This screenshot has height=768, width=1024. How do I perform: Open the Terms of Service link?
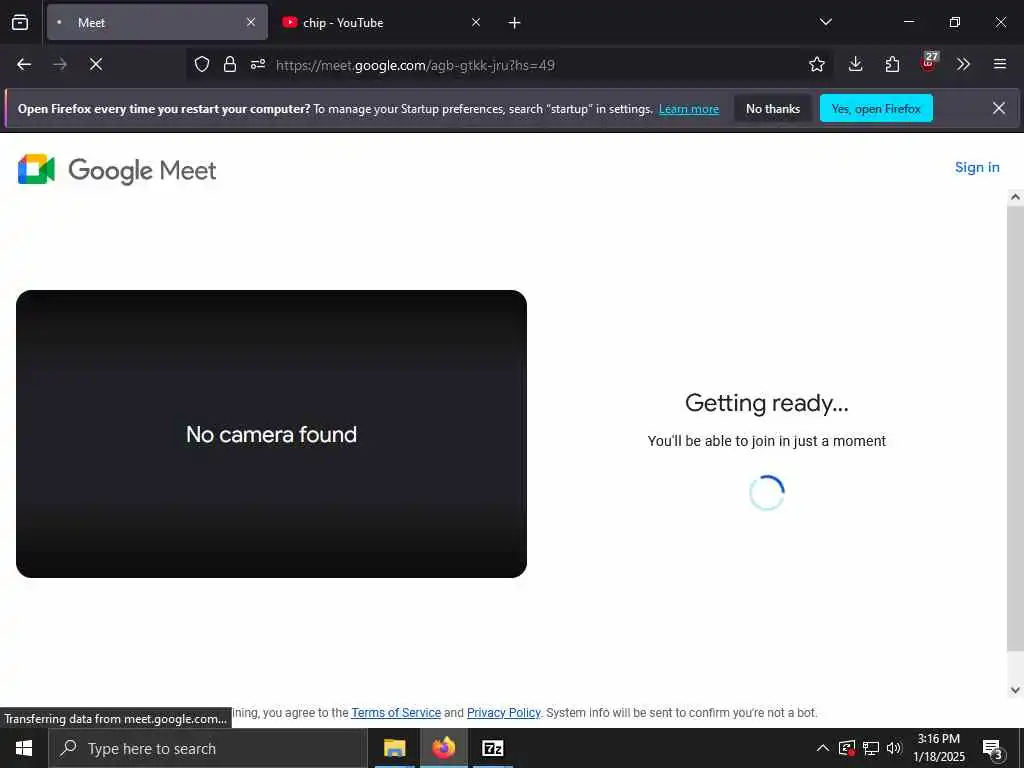pos(396,712)
